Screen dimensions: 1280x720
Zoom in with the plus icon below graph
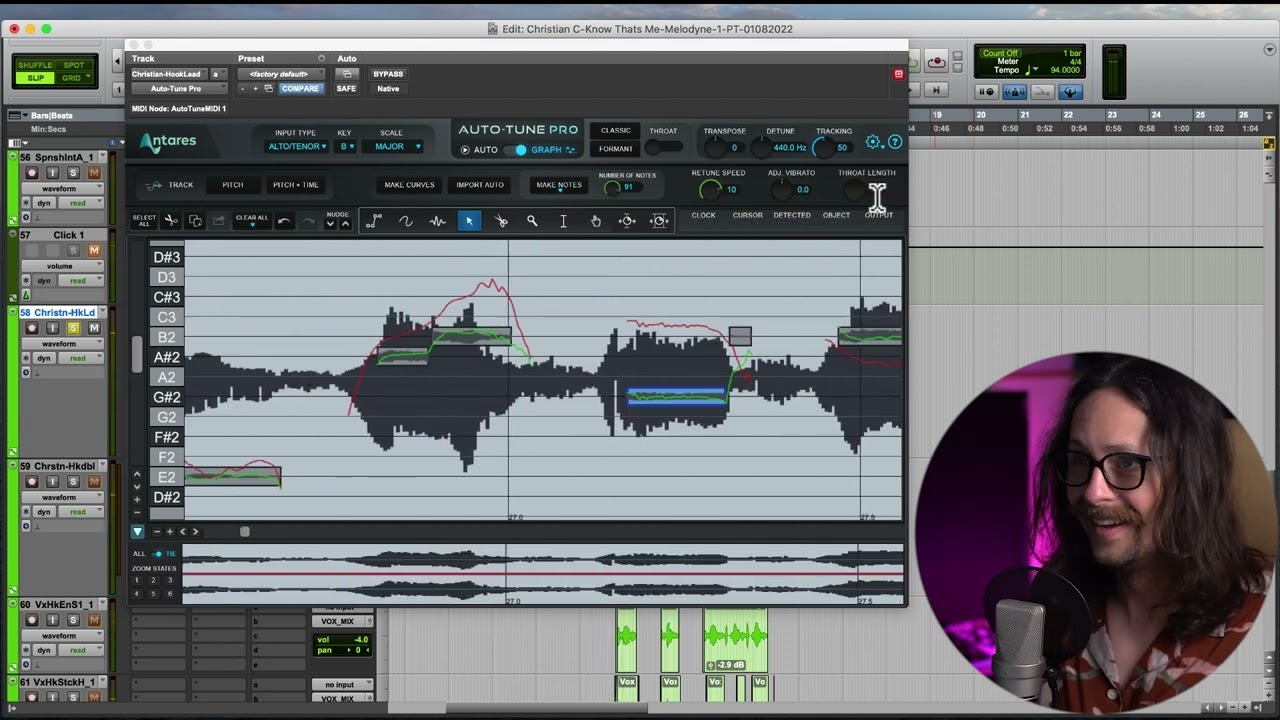pyautogui.click(x=169, y=532)
